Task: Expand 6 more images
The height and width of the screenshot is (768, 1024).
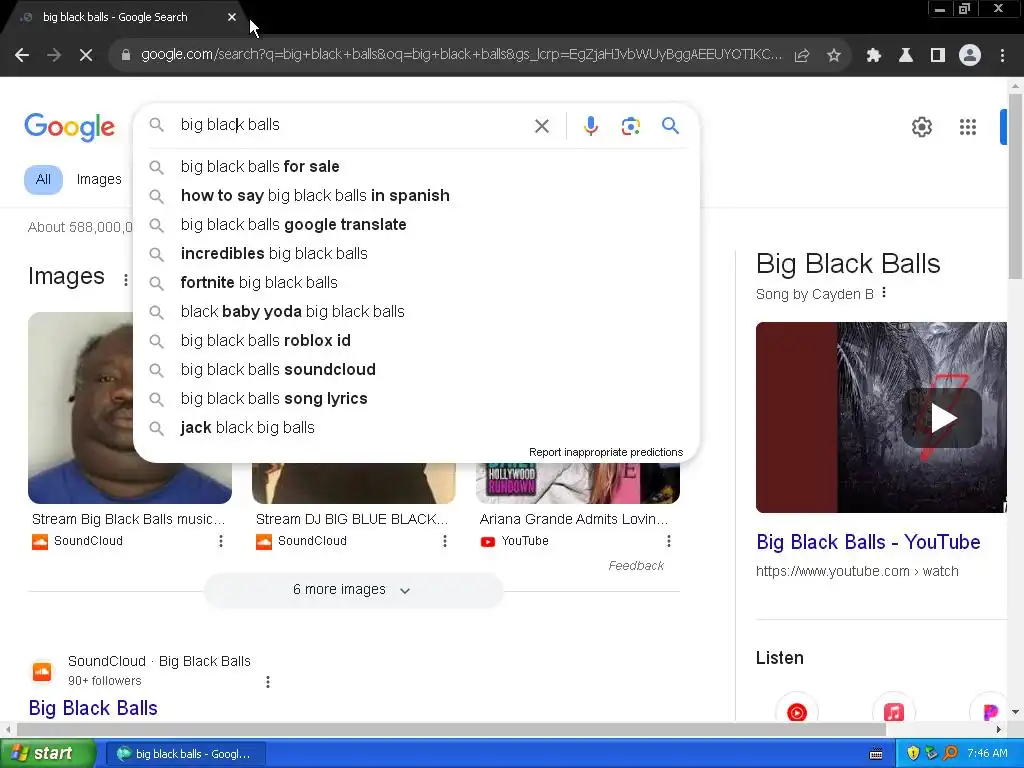Action: tap(353, 590)
